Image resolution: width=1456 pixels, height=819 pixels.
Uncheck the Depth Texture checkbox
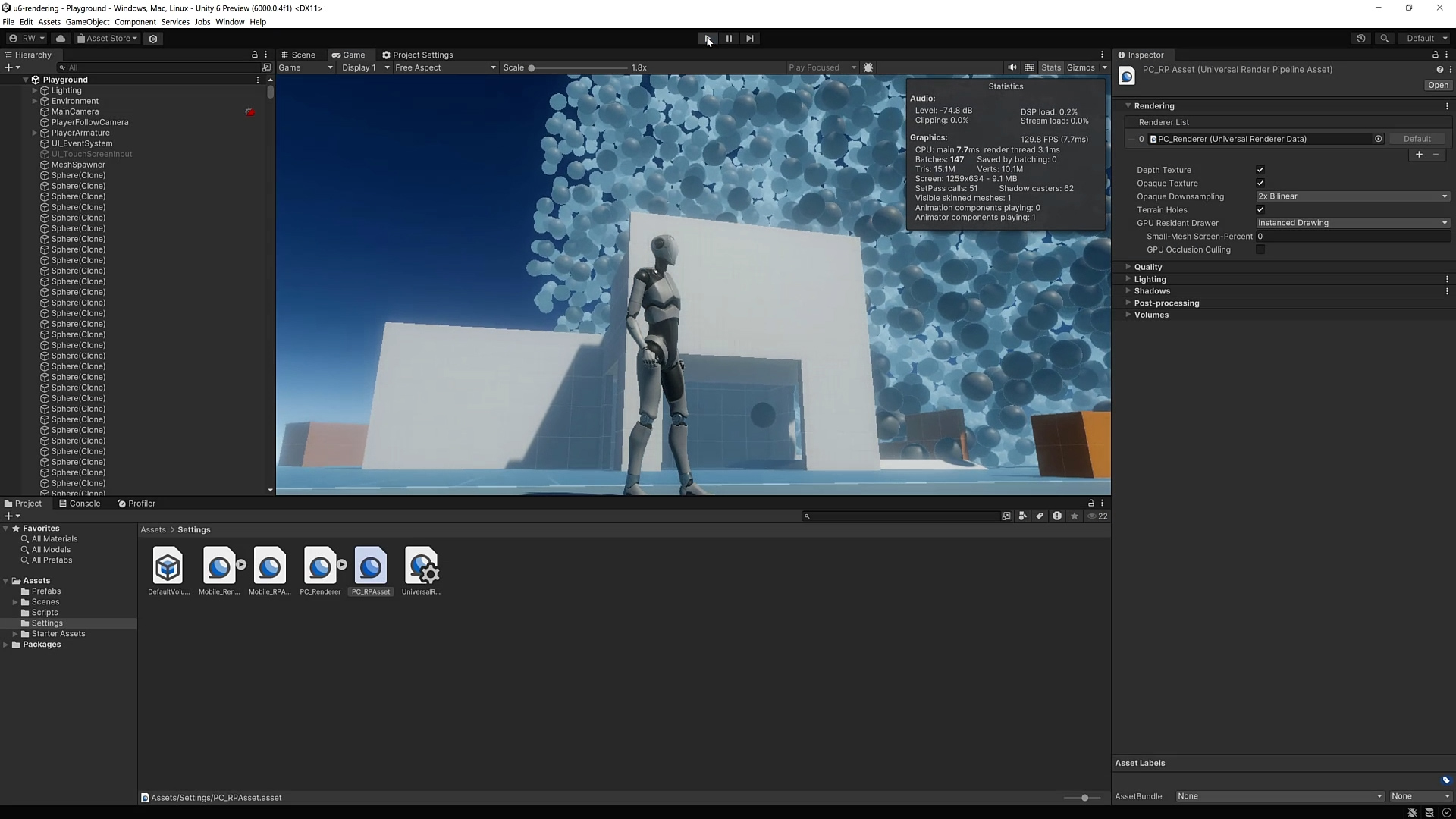tap(1260, 170)
